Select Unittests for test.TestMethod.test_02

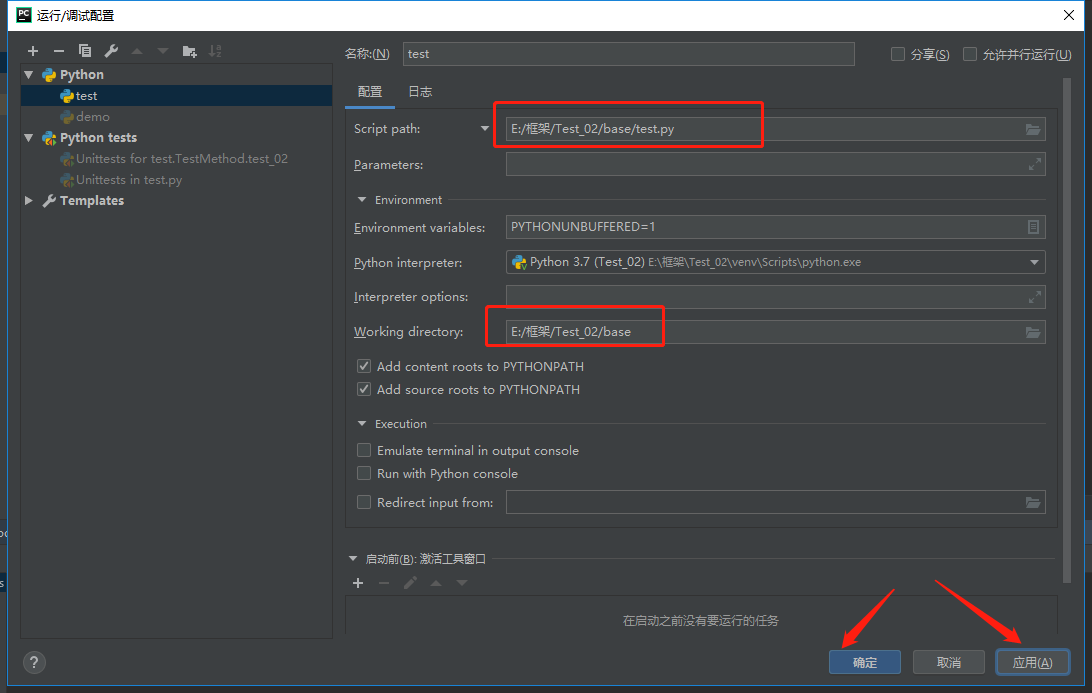point(176,159)
